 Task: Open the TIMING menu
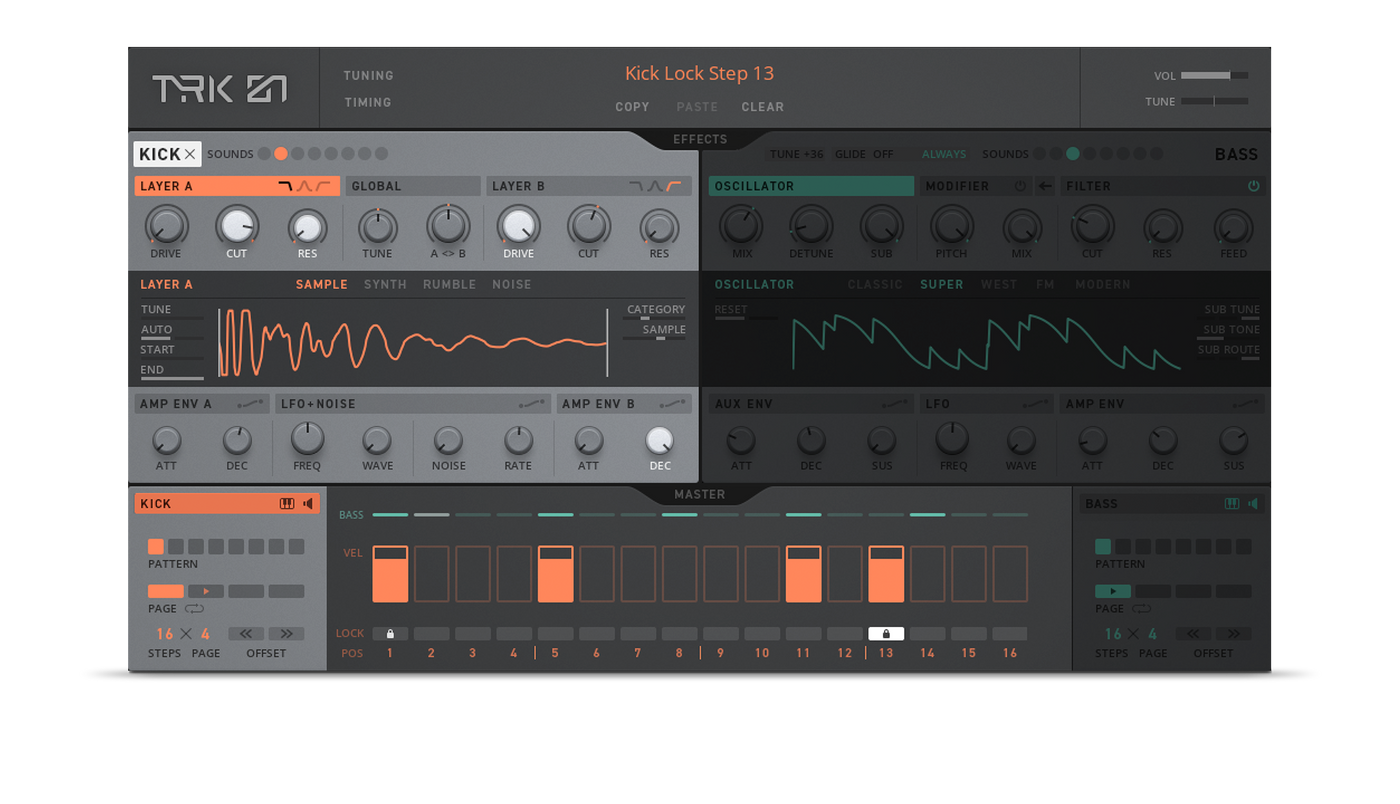coord(368,102)
